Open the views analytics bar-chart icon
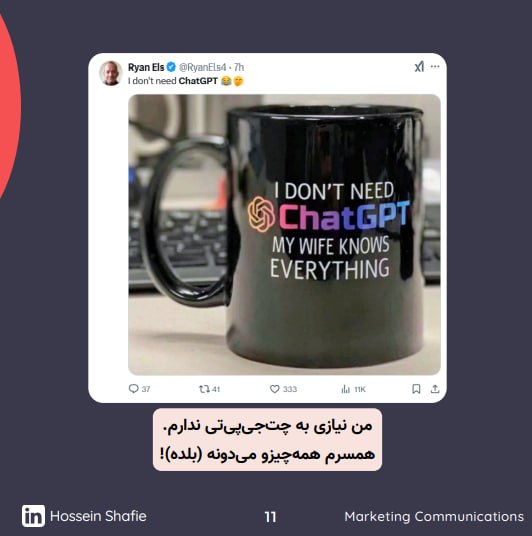Viewport: 532px width, 536px height. [x=345, y=389]
